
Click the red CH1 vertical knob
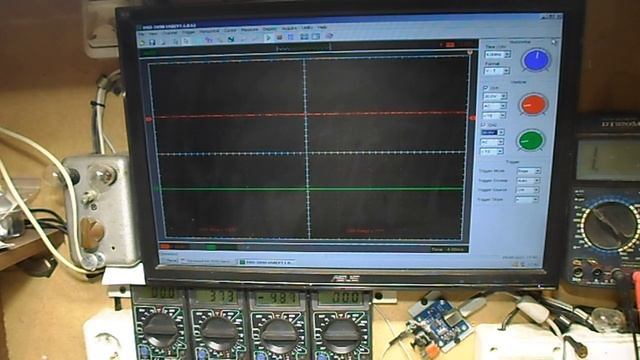[x=533, y=104]
